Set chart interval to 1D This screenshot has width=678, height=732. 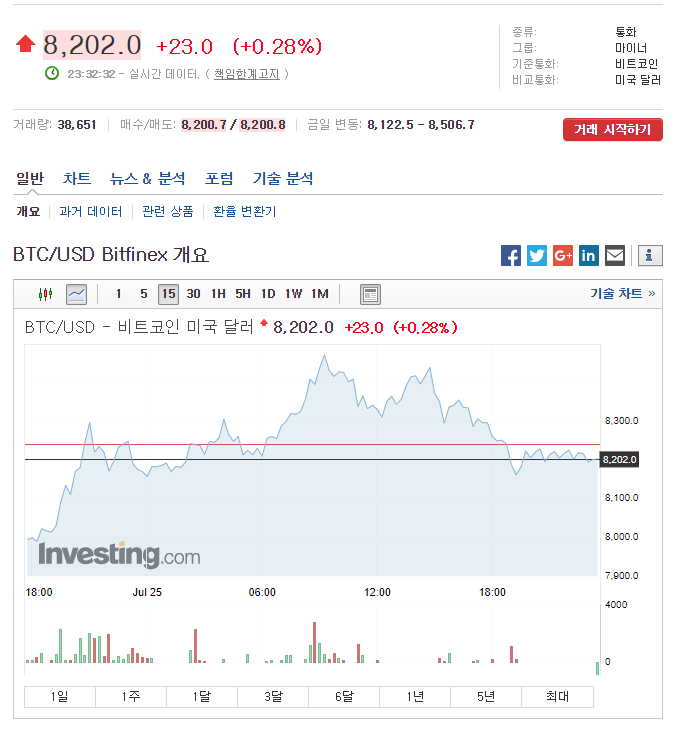[268, 294]
